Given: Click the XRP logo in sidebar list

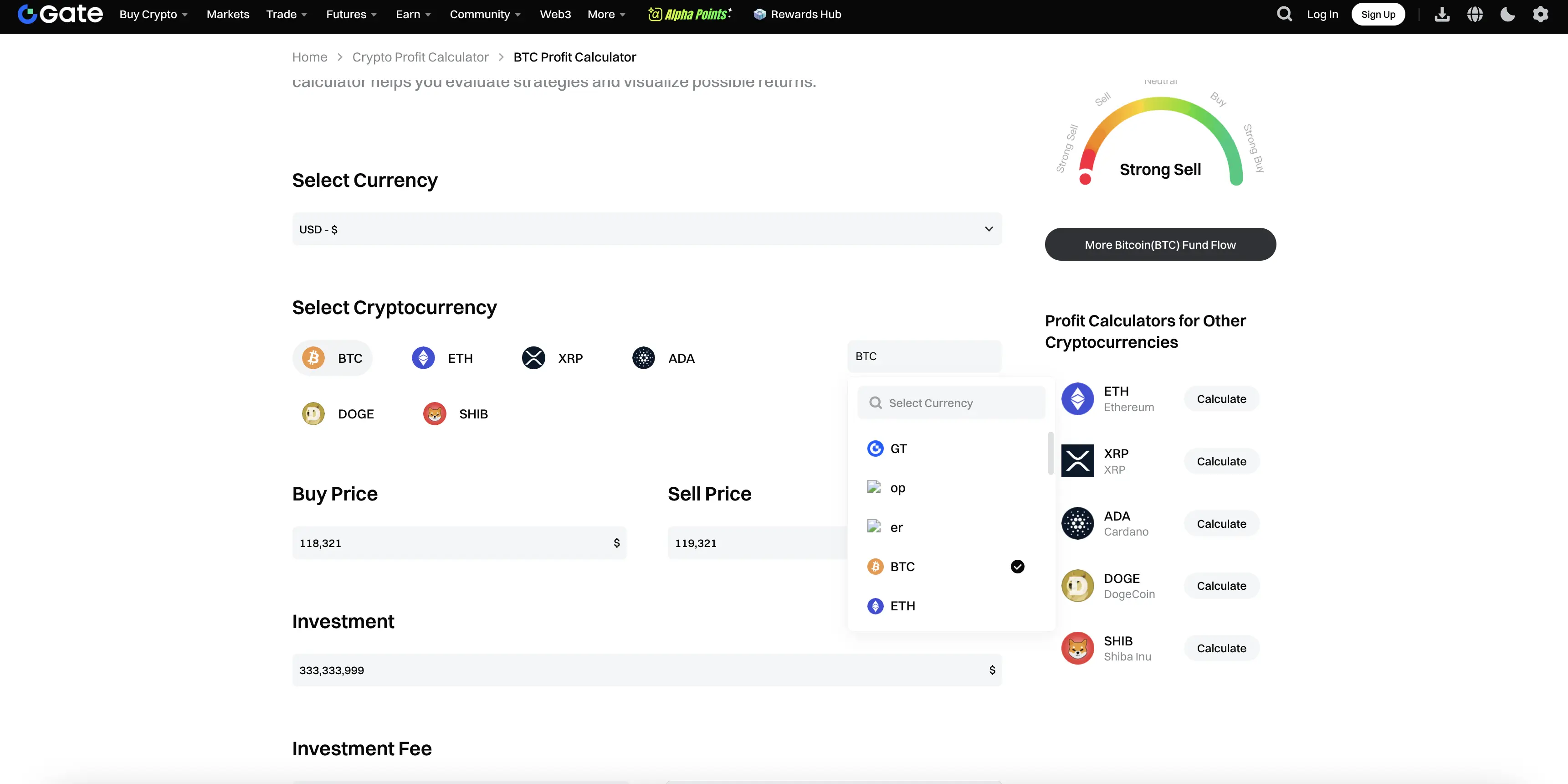Looking at the screenshot, I should point(1077,460).
